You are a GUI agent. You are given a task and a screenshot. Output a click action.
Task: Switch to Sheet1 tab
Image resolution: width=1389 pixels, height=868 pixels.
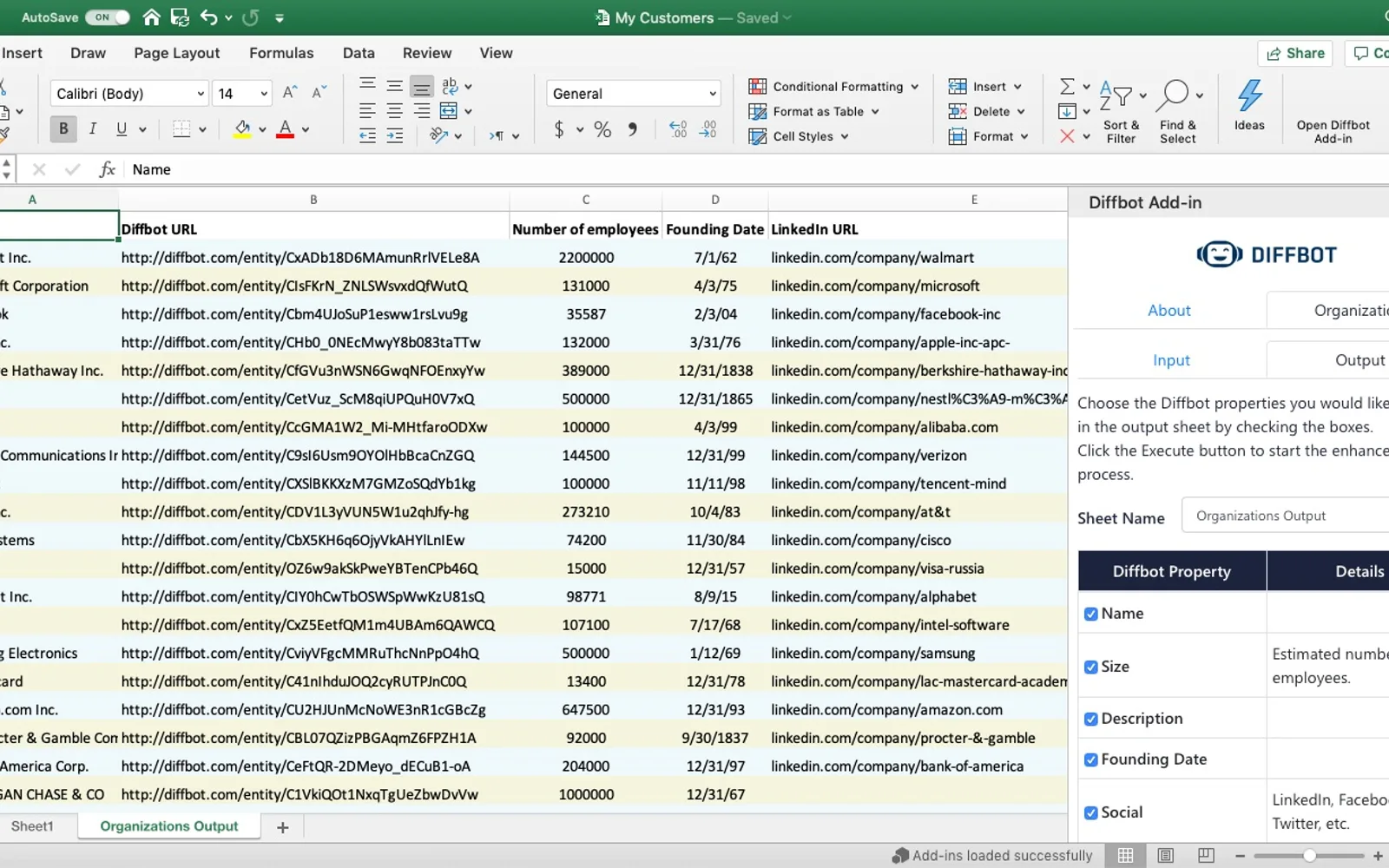click(x=32, y=826)
